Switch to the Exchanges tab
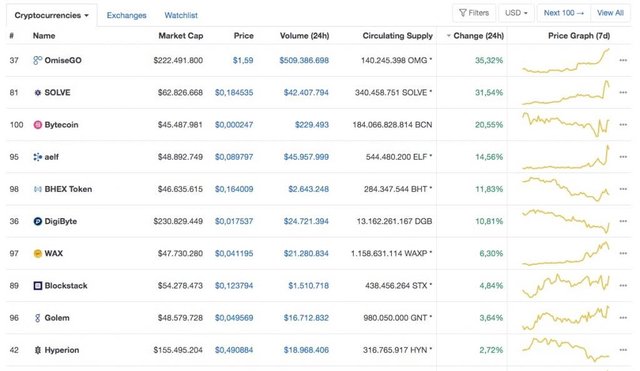 [x=127, y=16]
